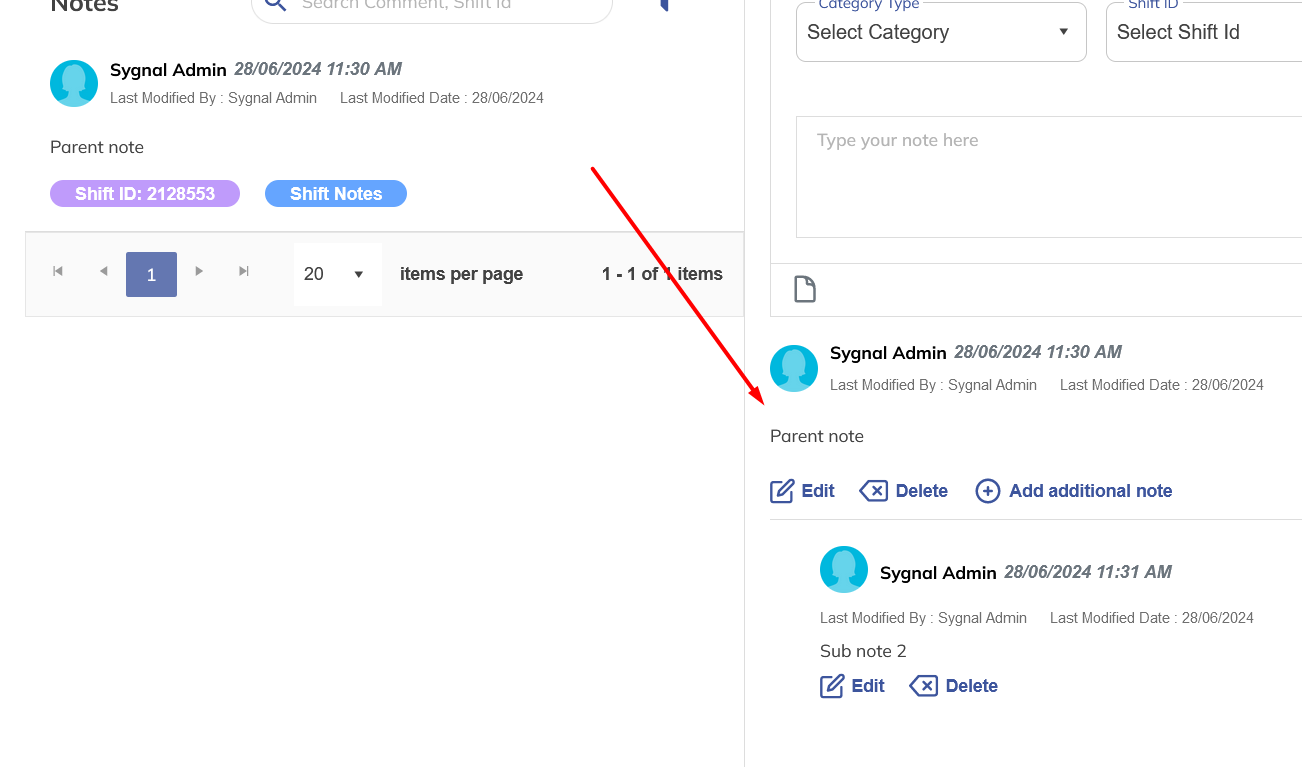Click the Type your note here field

pos(1048,176)
